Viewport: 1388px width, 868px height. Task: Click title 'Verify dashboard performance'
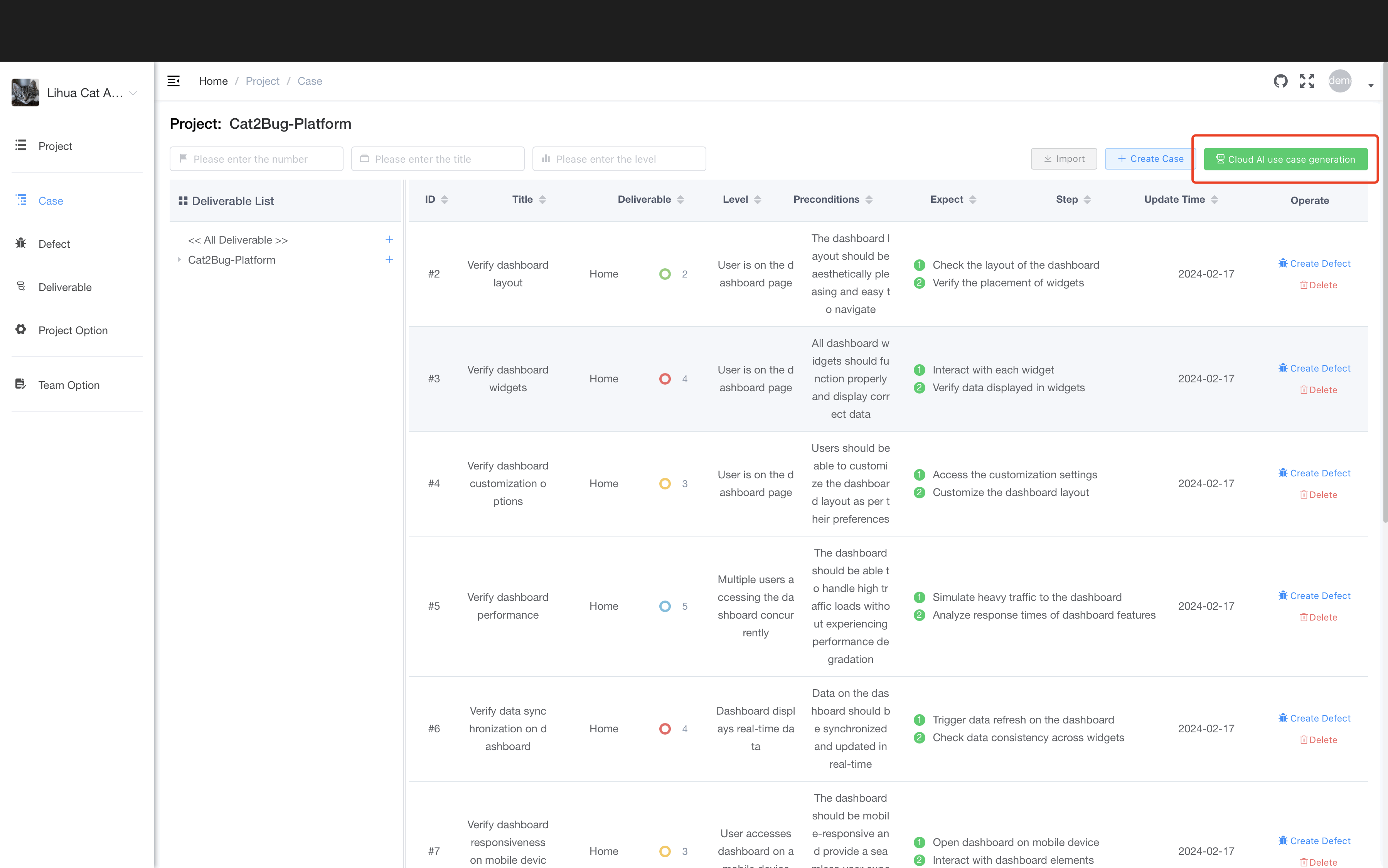(x=508, y=606)
